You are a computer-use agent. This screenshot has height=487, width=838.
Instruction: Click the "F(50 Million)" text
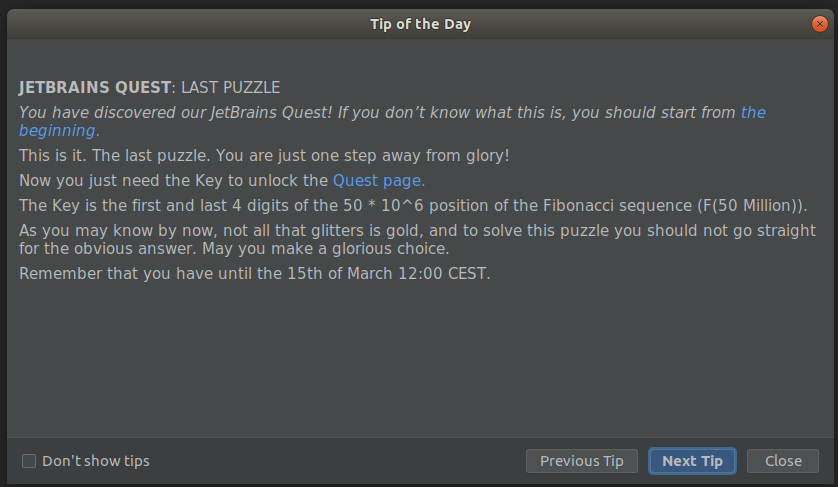tap(751, 206)
